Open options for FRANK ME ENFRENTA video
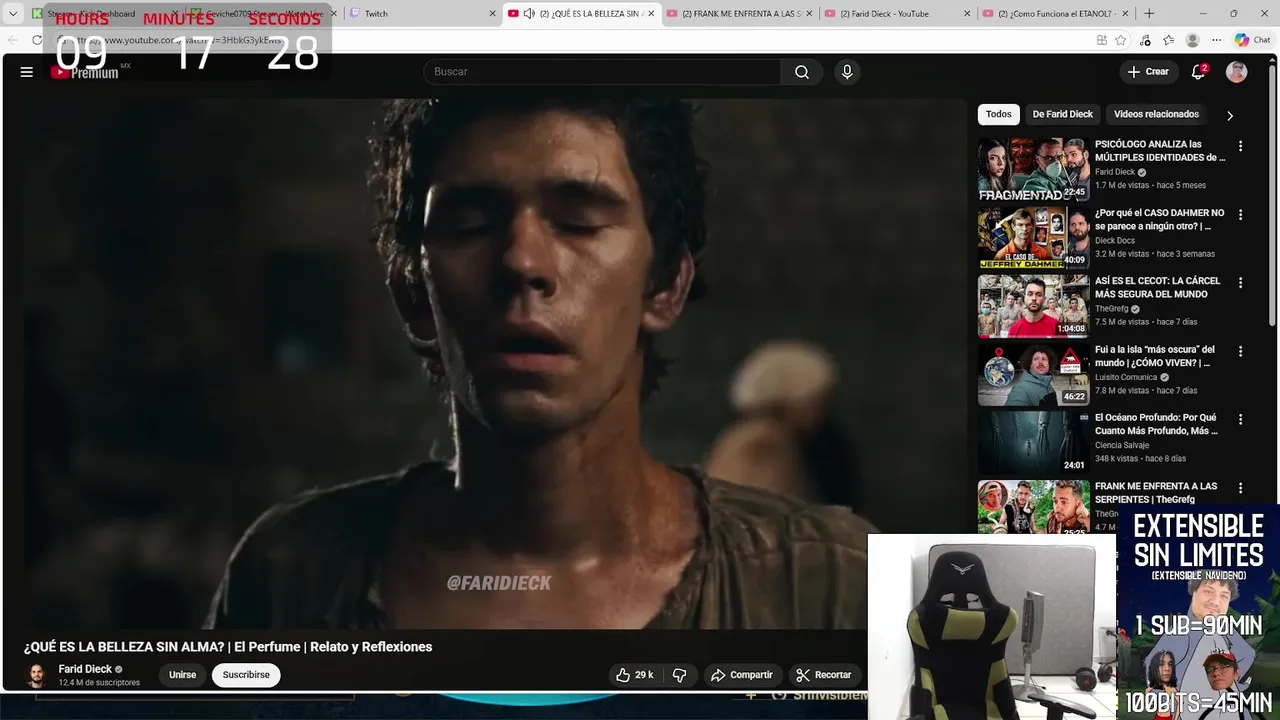The width and height of the screenshot is (1280, 720). (1240, 488)
